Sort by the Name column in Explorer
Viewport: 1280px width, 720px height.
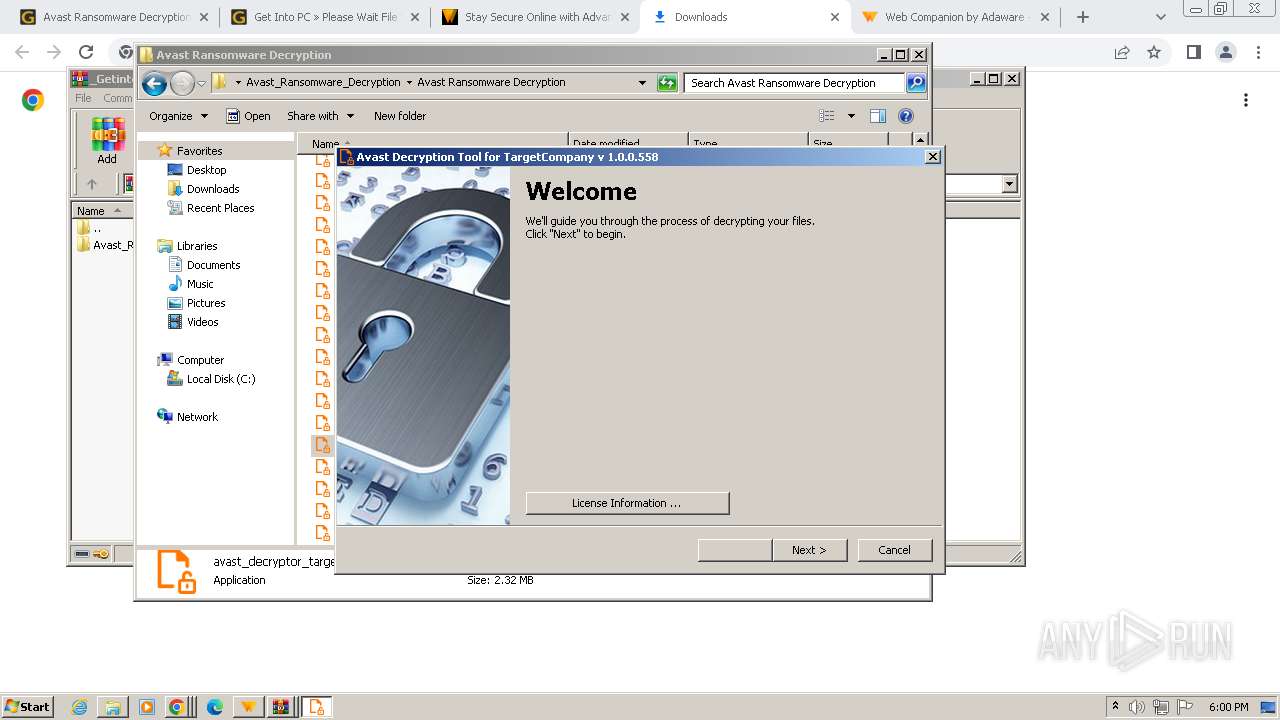[432, 143]
